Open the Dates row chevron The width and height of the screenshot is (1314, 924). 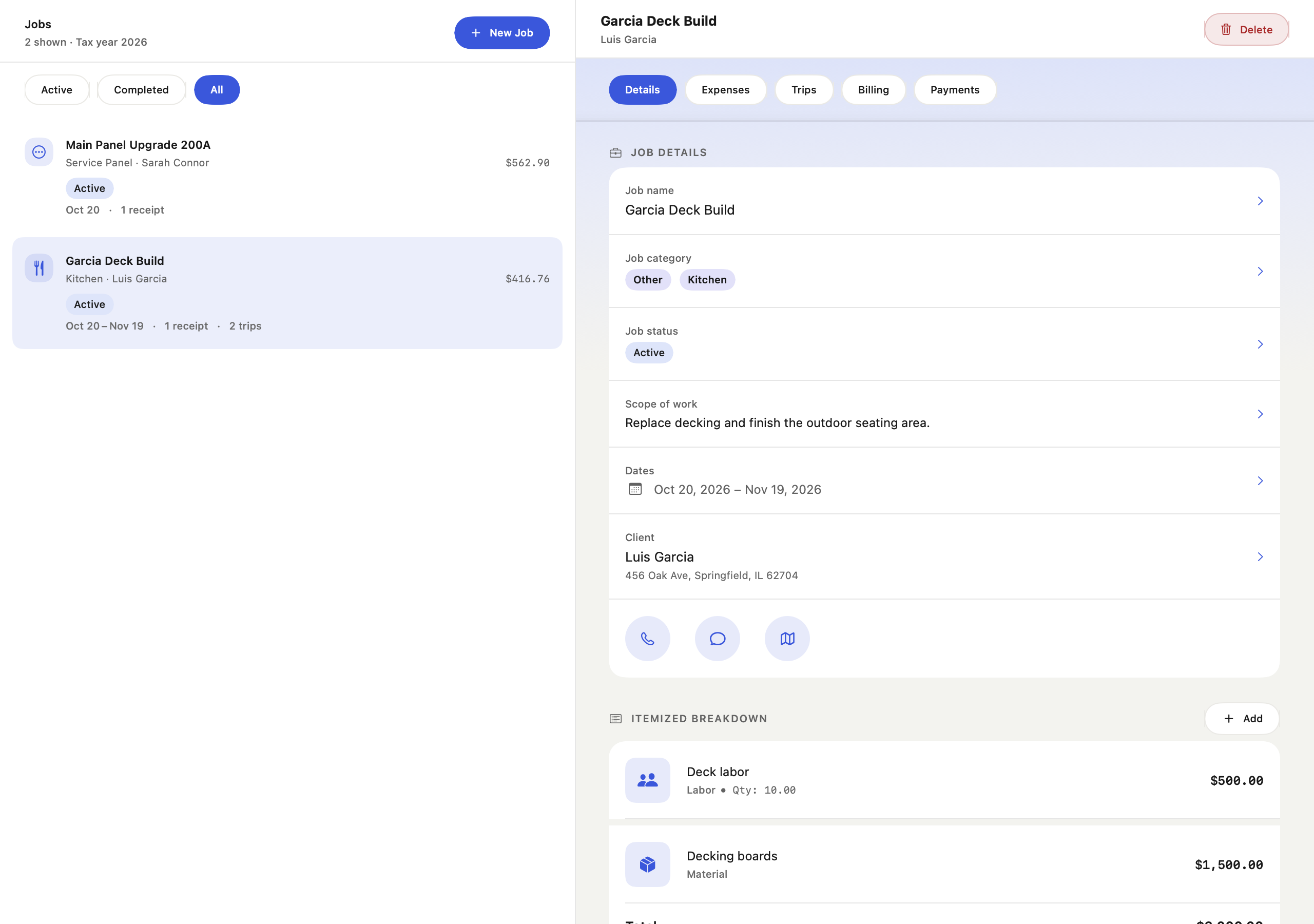1260,481
